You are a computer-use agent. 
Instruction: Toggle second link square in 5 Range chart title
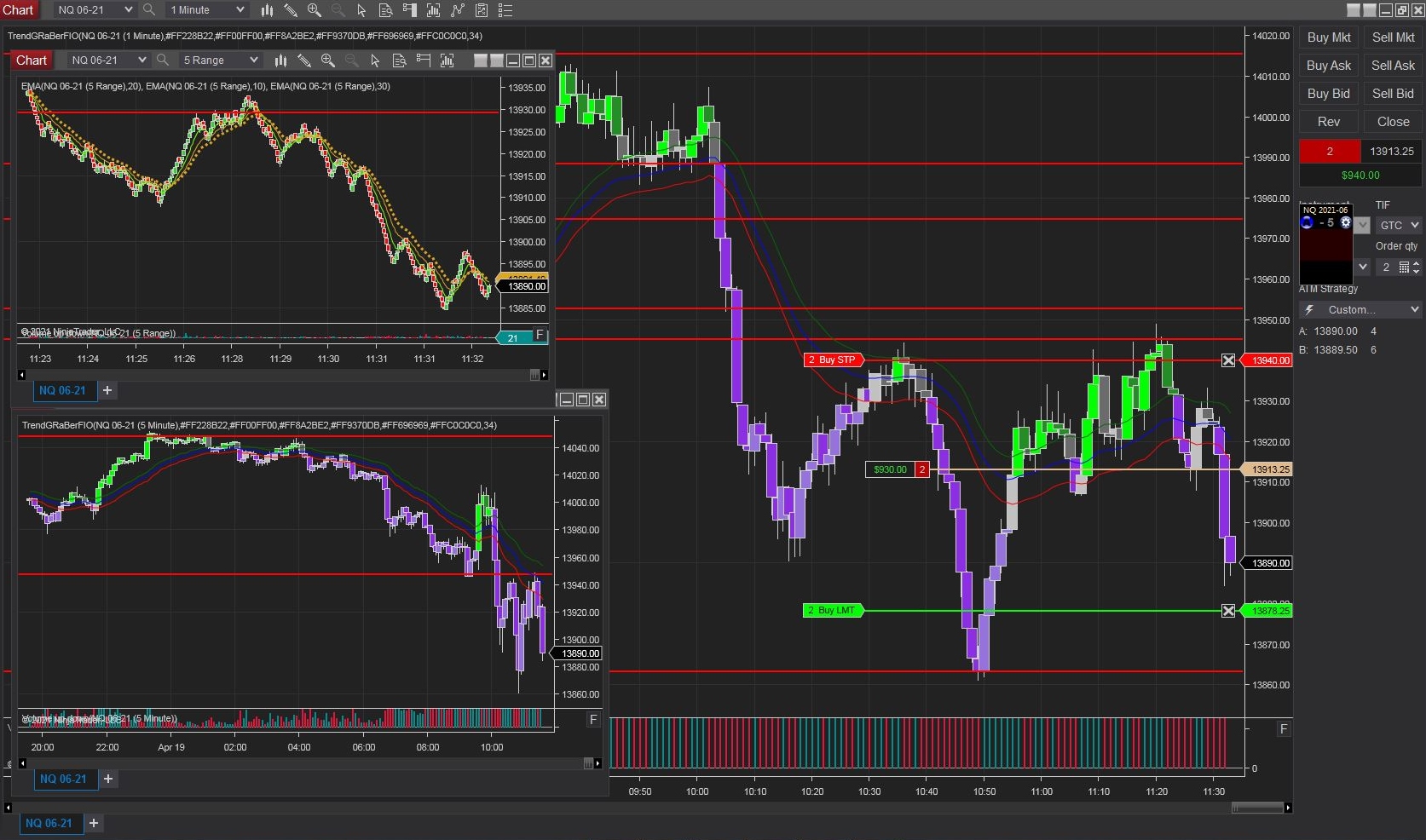pyautogui.click(x=497, y=60)
